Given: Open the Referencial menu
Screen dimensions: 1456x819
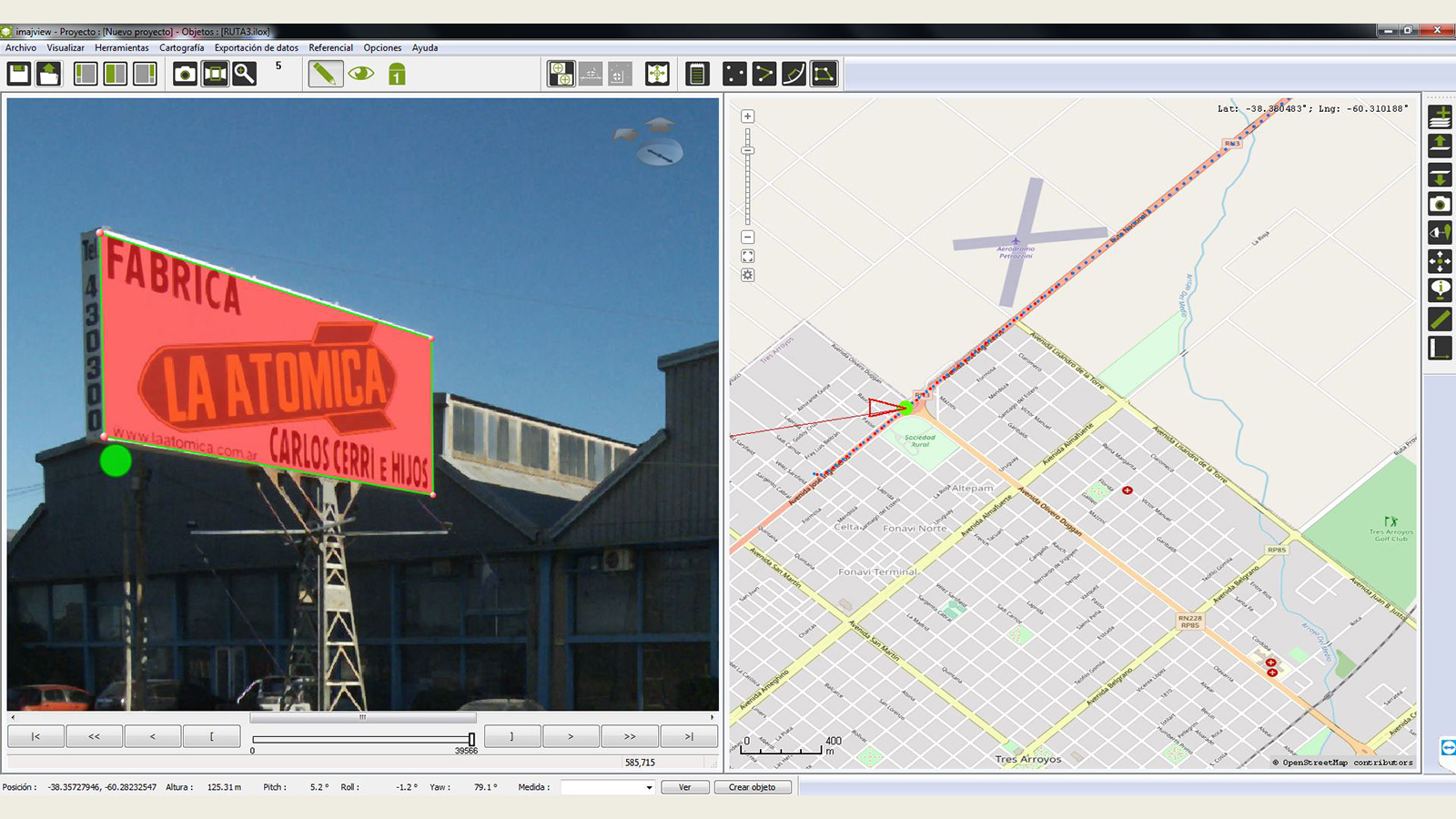Looking at the screenshot, I should coord(330,47).
